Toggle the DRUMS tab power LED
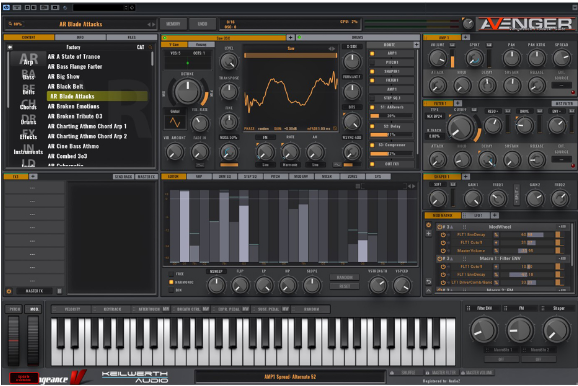 point(299,38)
